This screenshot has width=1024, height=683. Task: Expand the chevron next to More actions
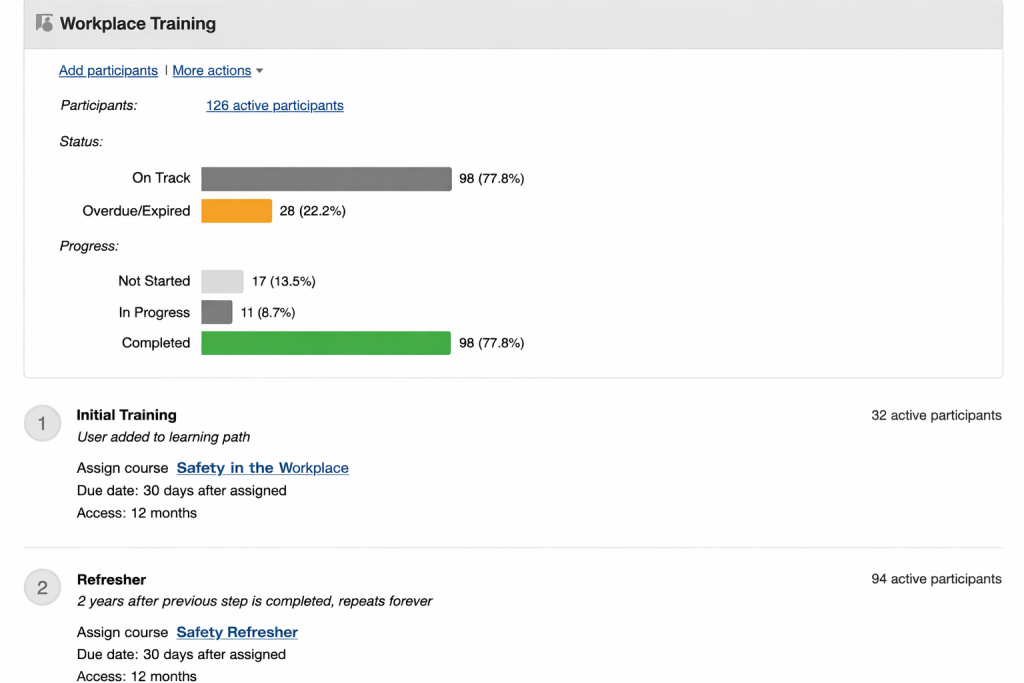click(x=259, y=71)
